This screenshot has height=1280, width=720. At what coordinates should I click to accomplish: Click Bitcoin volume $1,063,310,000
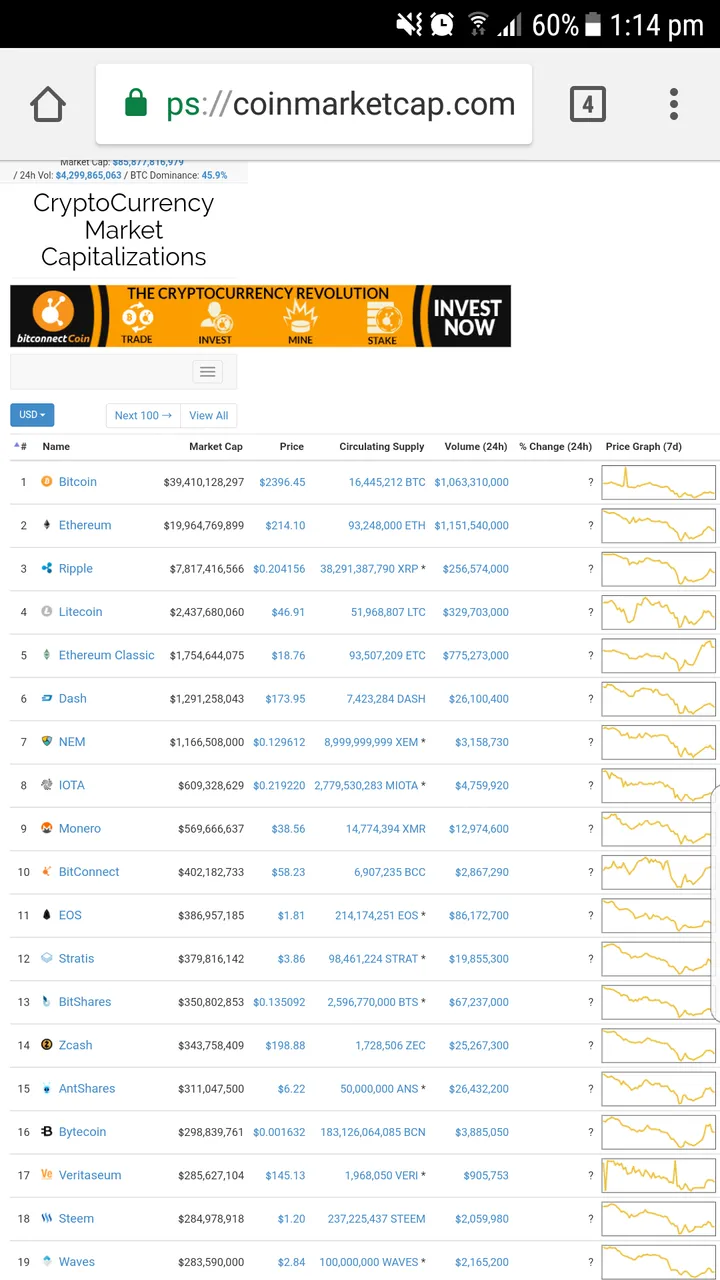(472, 482)
